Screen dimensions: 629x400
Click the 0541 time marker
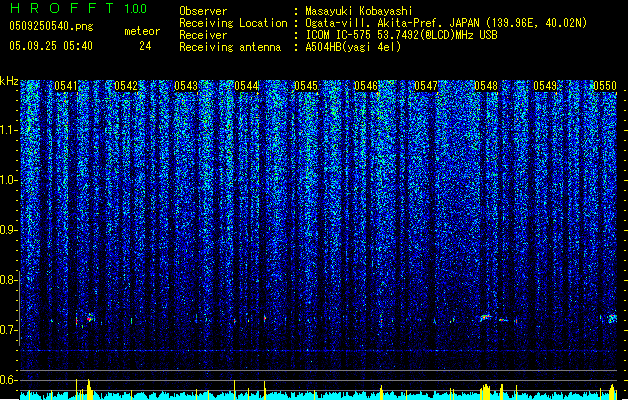coord(66,86)
